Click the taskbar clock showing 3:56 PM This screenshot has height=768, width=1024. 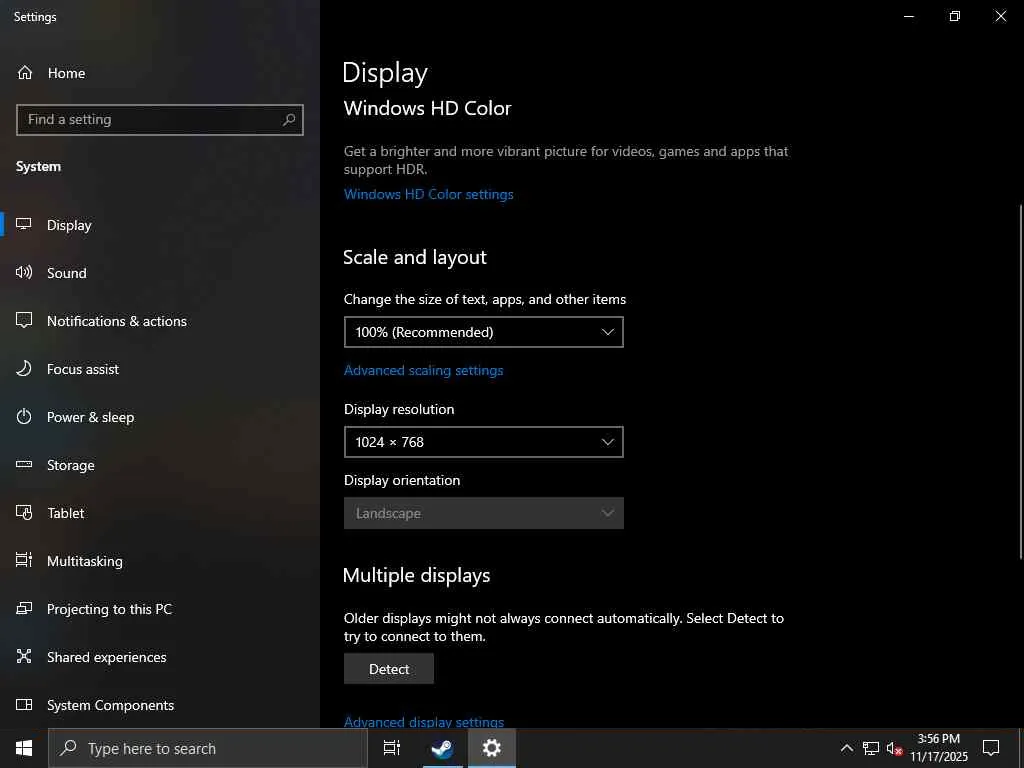pyautogui.click(x=938, y=748)
